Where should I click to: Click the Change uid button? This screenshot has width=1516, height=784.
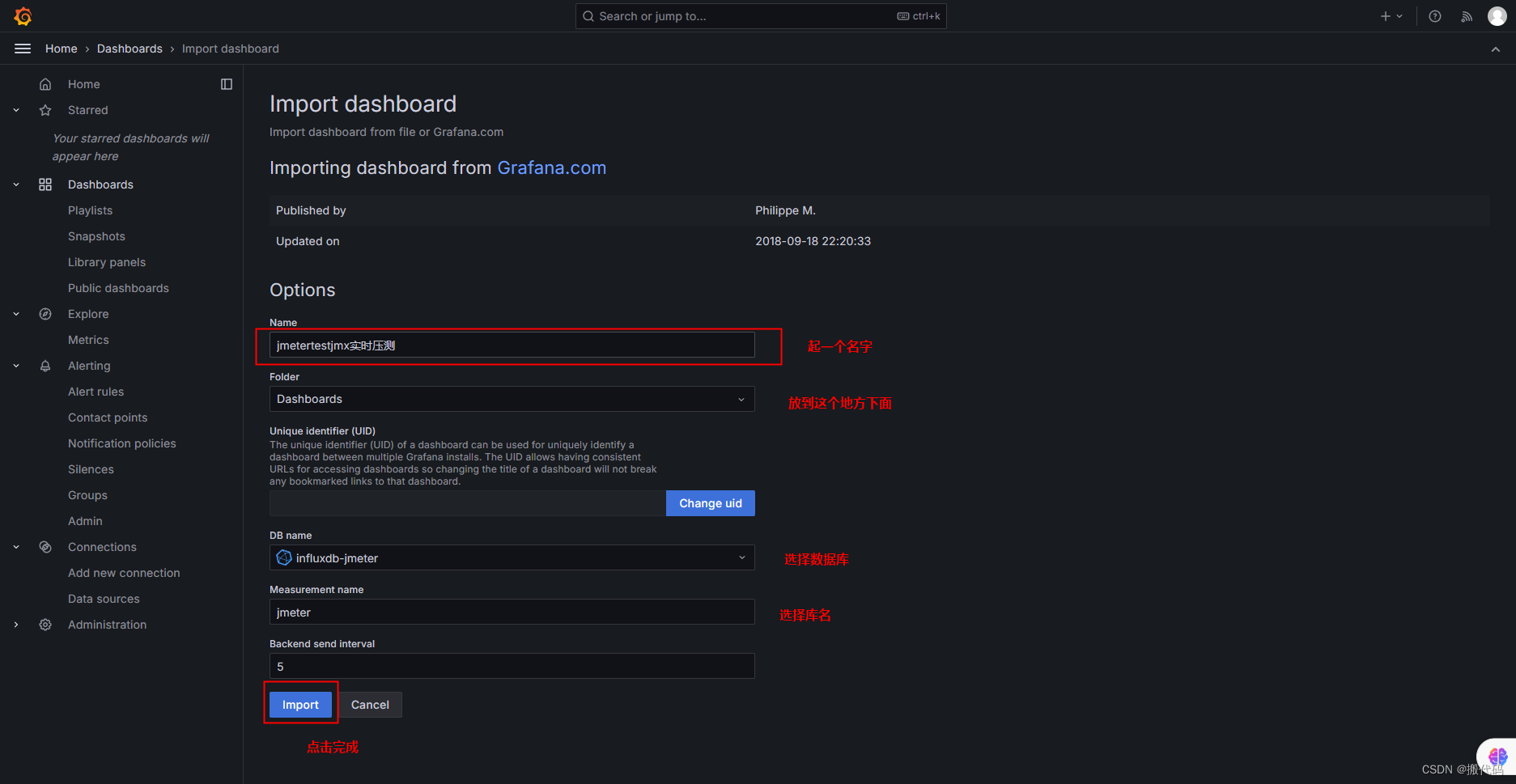pos(710,503)
